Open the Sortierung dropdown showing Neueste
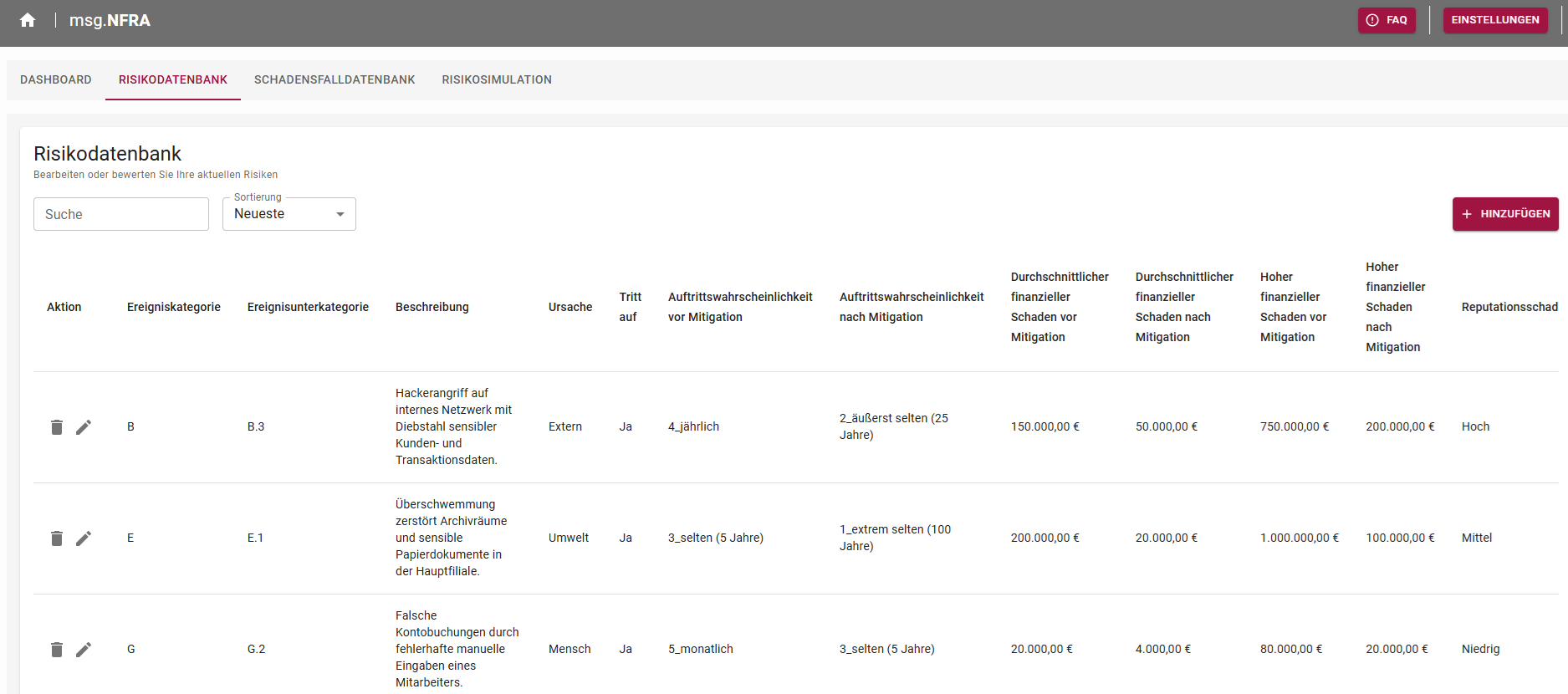This screenshot has width=1568, height=694. pyautogui.click(x=289, y=214)
